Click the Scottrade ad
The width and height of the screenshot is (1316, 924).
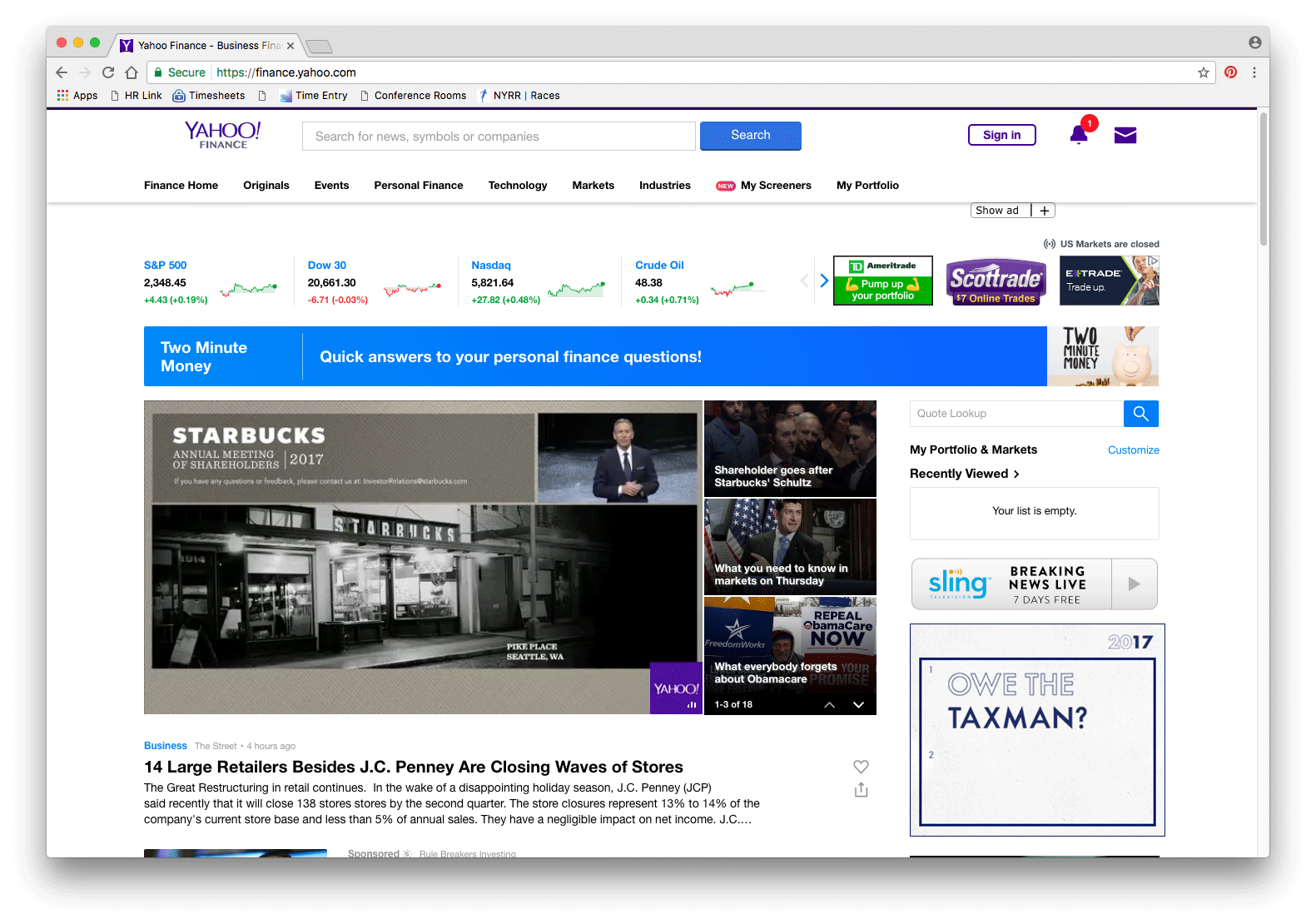pyautogui.click(x=996, y=281)
